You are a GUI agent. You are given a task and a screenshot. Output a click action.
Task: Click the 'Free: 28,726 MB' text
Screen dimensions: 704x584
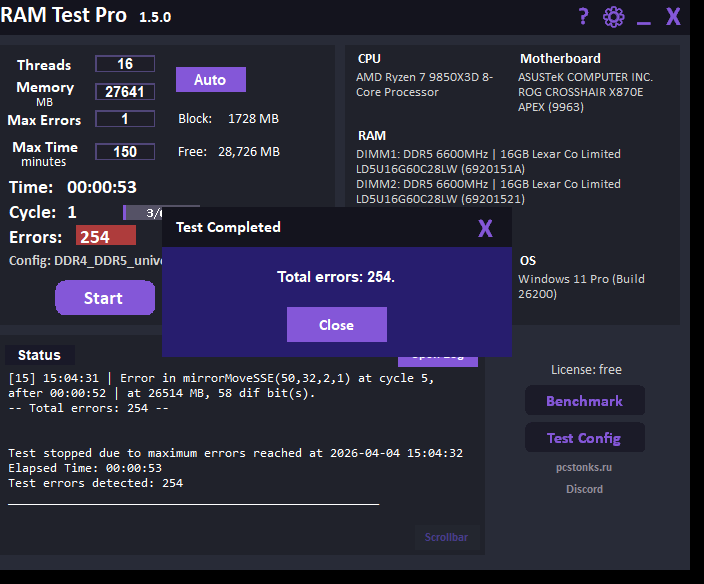[229, 152]
